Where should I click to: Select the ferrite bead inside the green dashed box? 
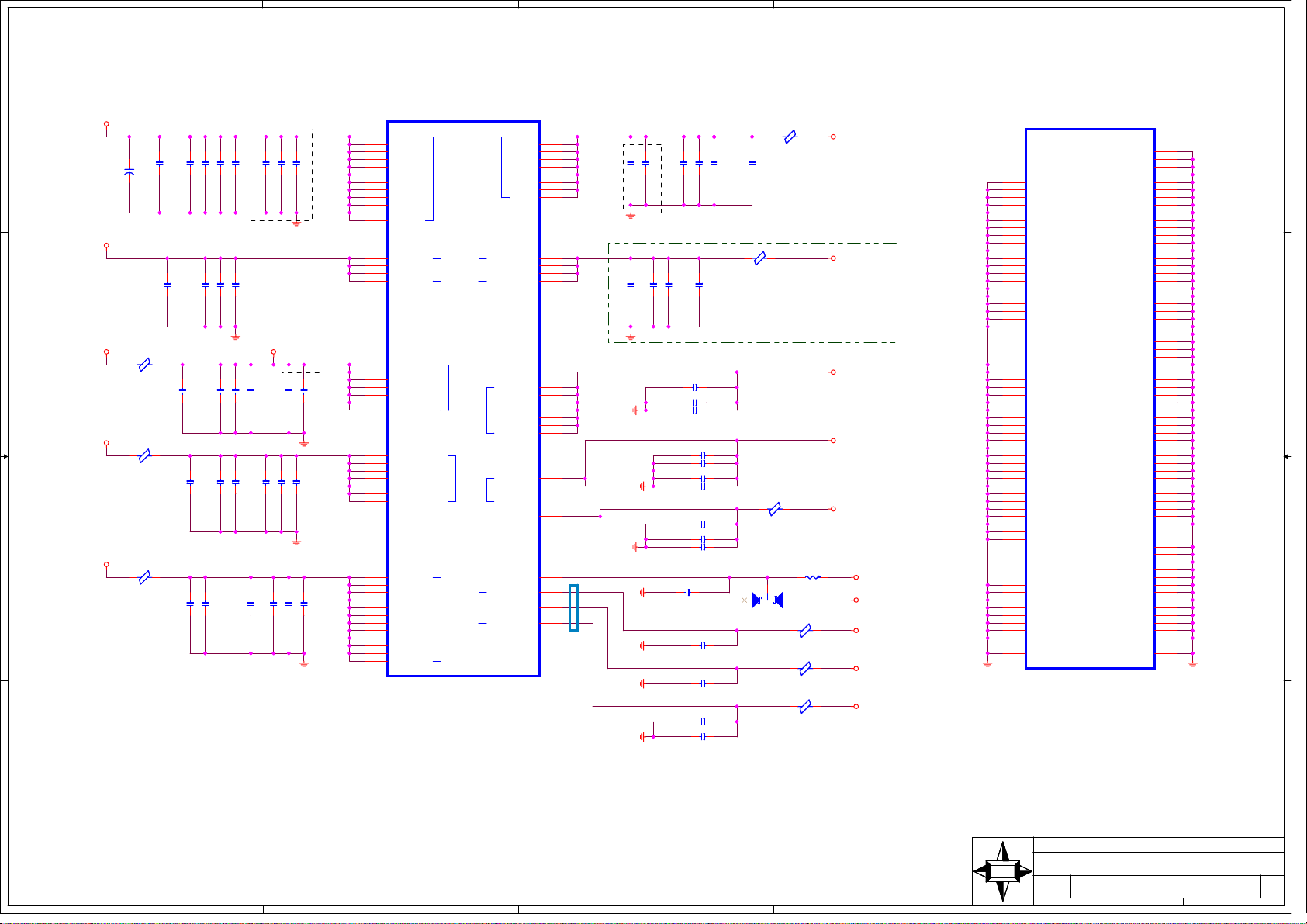tap(760, 258)
